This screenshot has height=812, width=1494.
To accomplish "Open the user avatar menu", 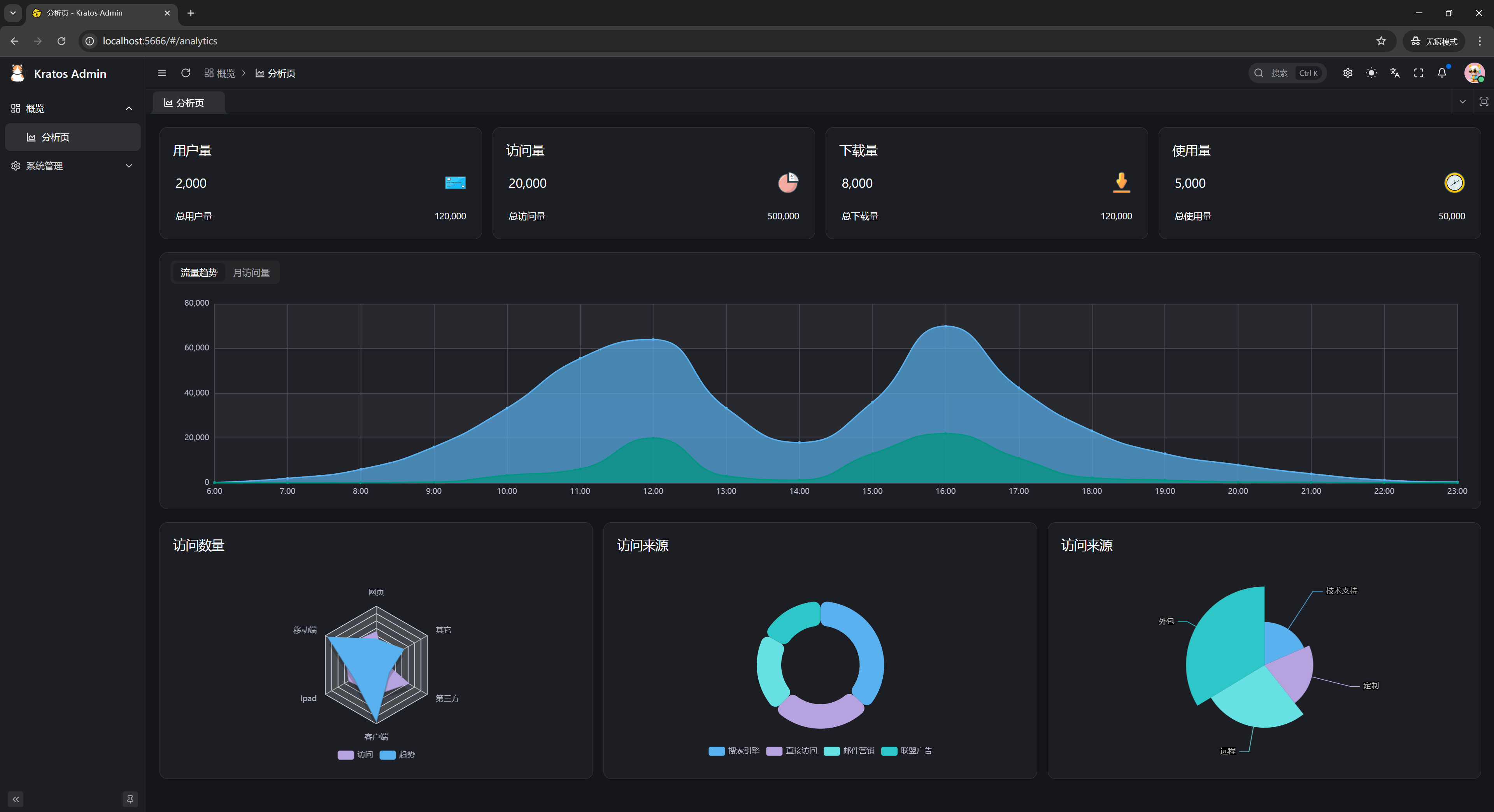I will [1474, 73].
